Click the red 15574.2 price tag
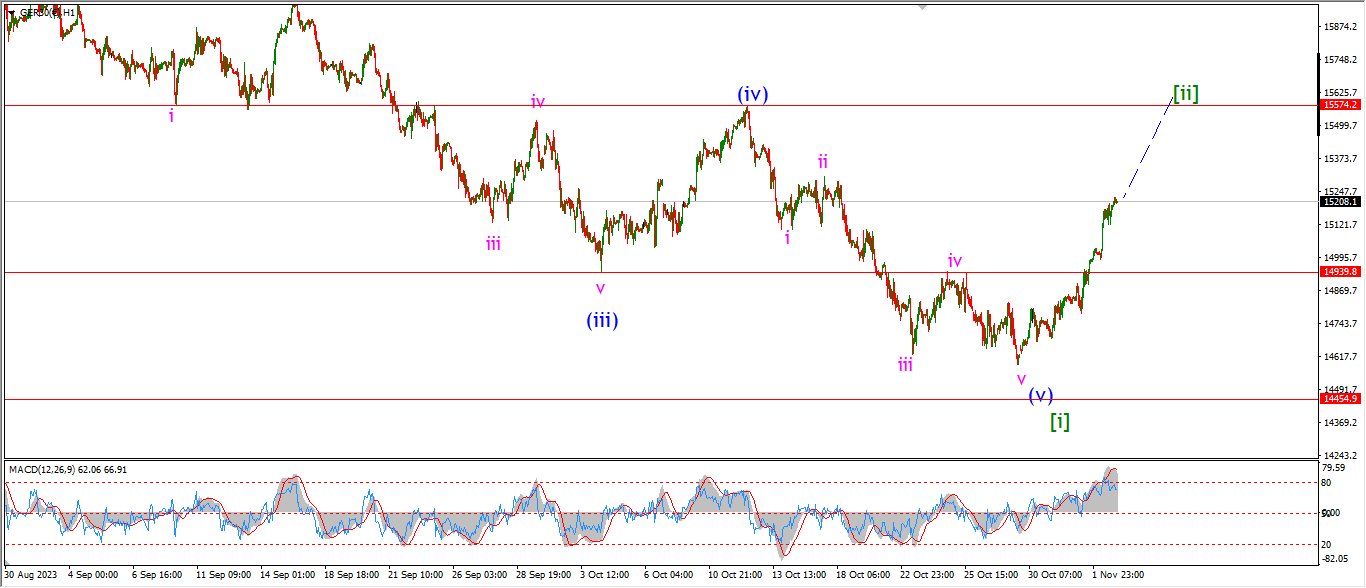 1340,105
